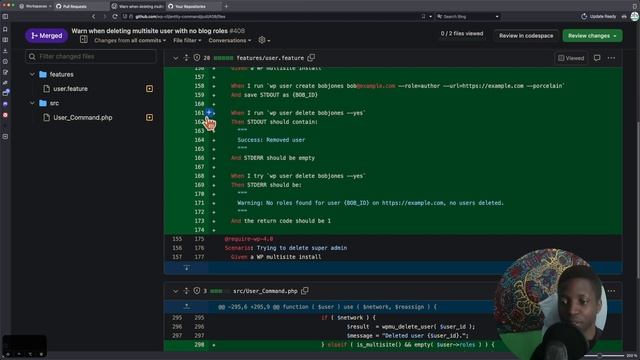Go forward in browser history

tap(104, 17)
